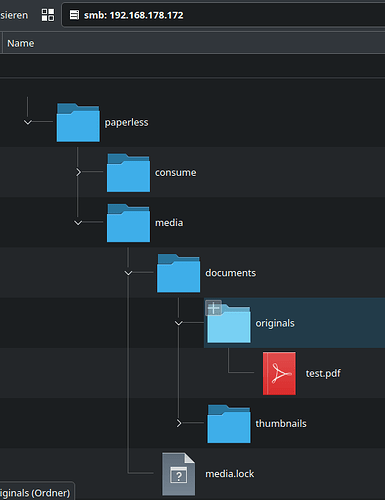Collapse the documents folder
This screenshot has width=385, height=500.
click(128, 273)
